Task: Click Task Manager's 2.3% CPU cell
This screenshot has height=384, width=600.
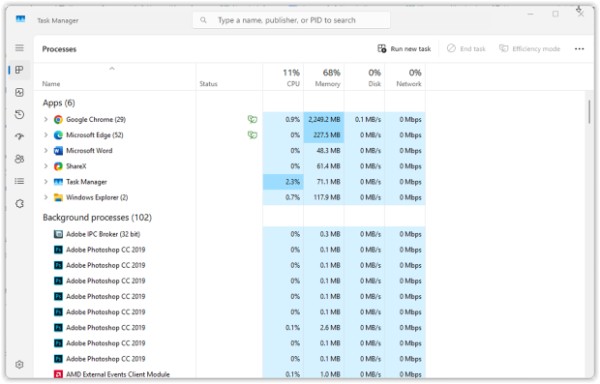Action: pyautogui.click(x=283, y=182)
